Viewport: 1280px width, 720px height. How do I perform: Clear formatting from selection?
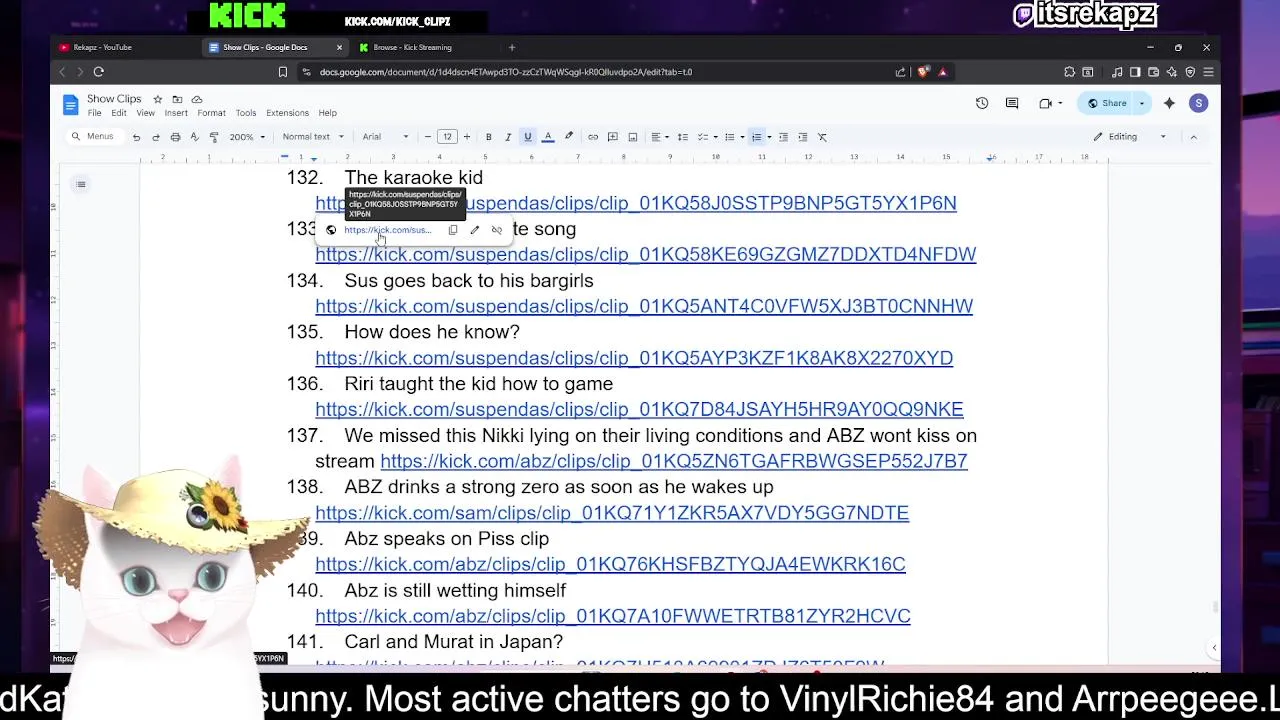822,137
